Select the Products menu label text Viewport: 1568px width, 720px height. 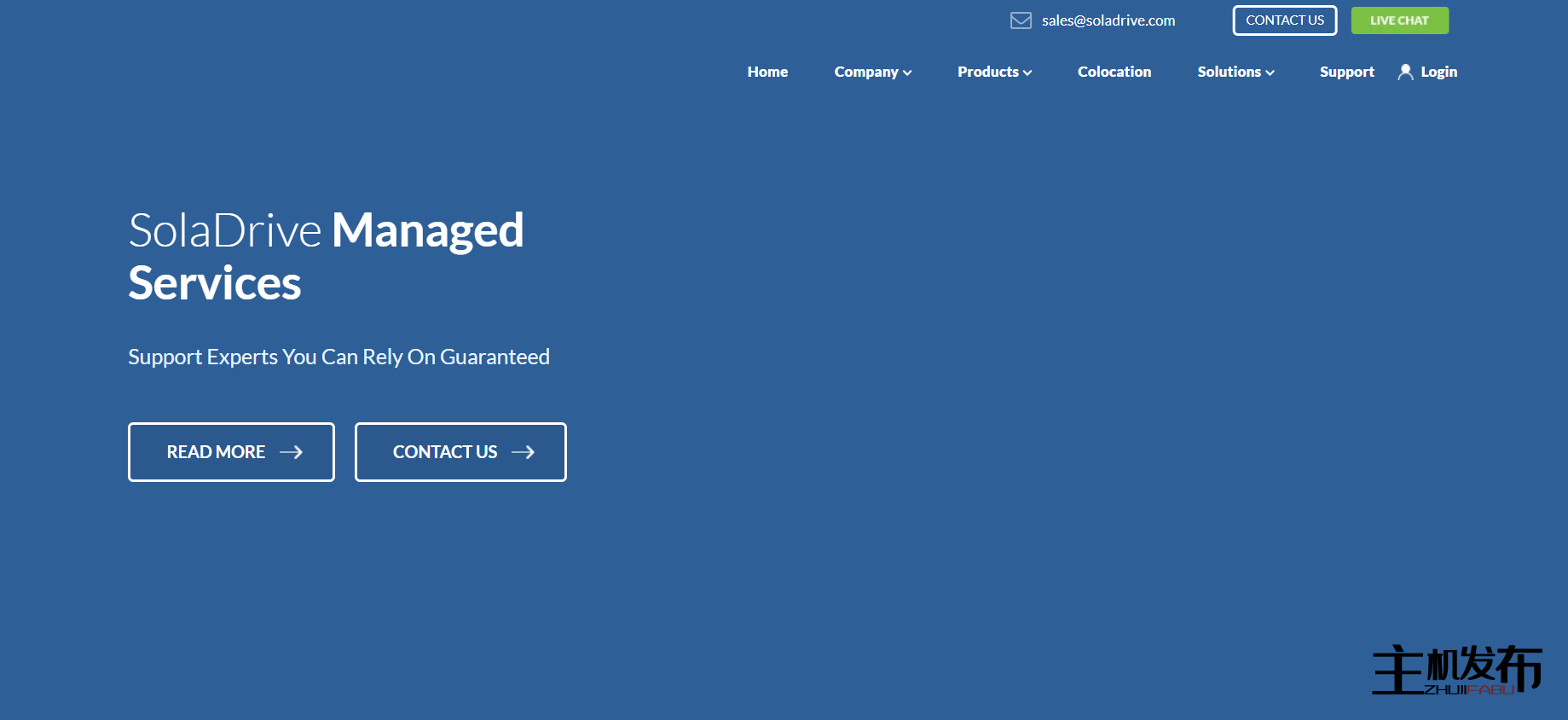(987, 73)
